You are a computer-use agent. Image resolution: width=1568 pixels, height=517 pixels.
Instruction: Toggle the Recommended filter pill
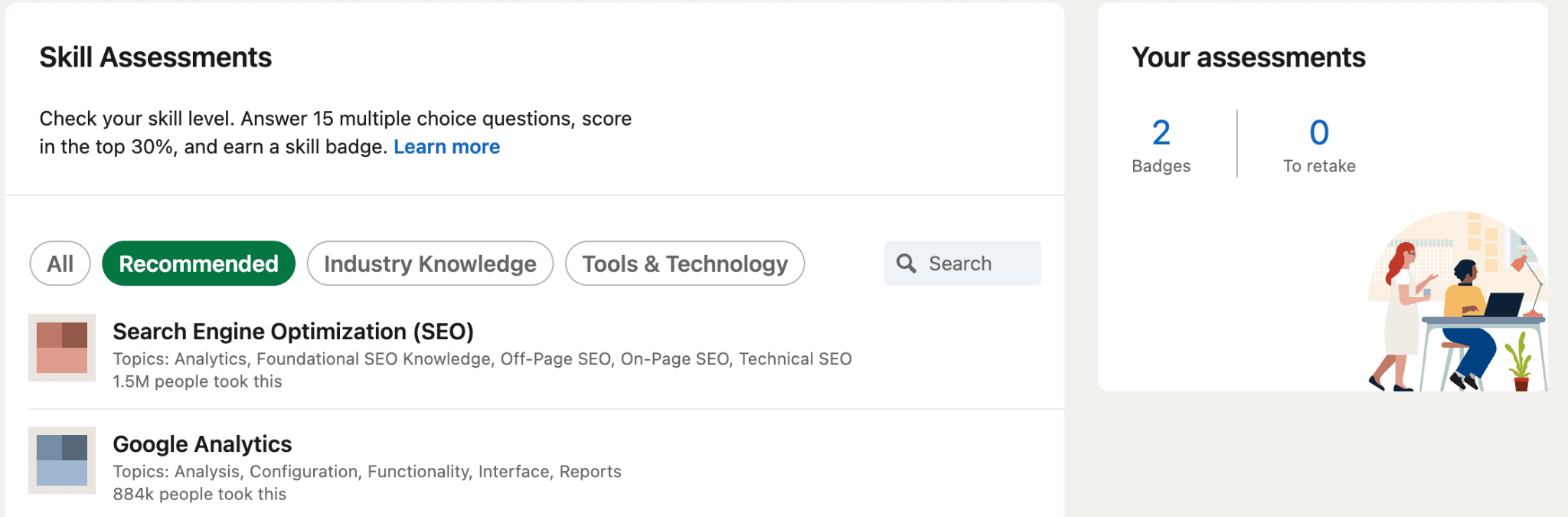pyautogui.click(x=198, y=263)
